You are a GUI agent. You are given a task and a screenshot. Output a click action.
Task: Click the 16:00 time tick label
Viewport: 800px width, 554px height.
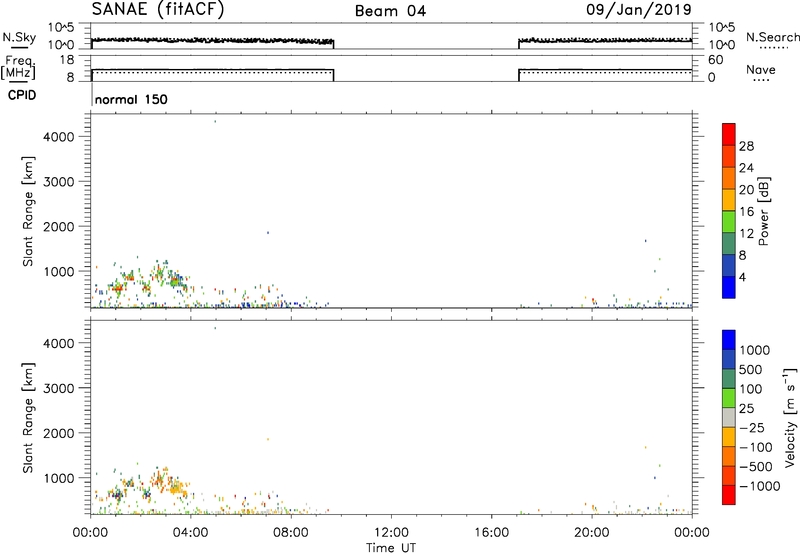pos(491,533)
